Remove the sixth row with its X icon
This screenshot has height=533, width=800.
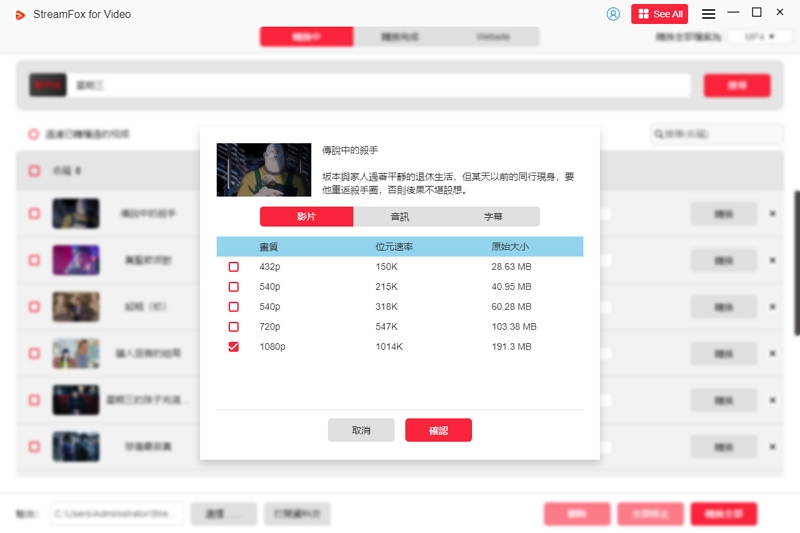[772, 447]
